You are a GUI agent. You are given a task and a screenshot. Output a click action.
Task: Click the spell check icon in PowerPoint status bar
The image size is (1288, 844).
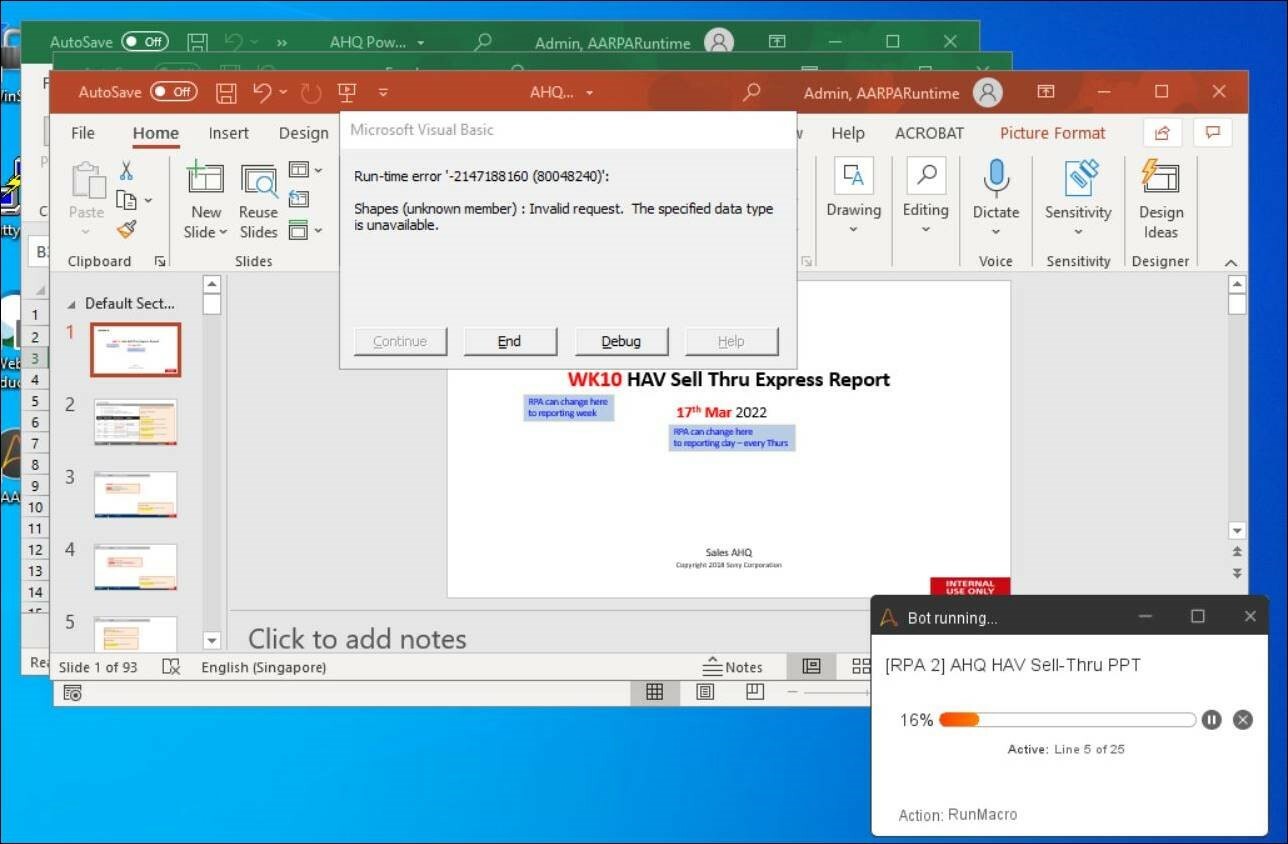pos(171,667)
